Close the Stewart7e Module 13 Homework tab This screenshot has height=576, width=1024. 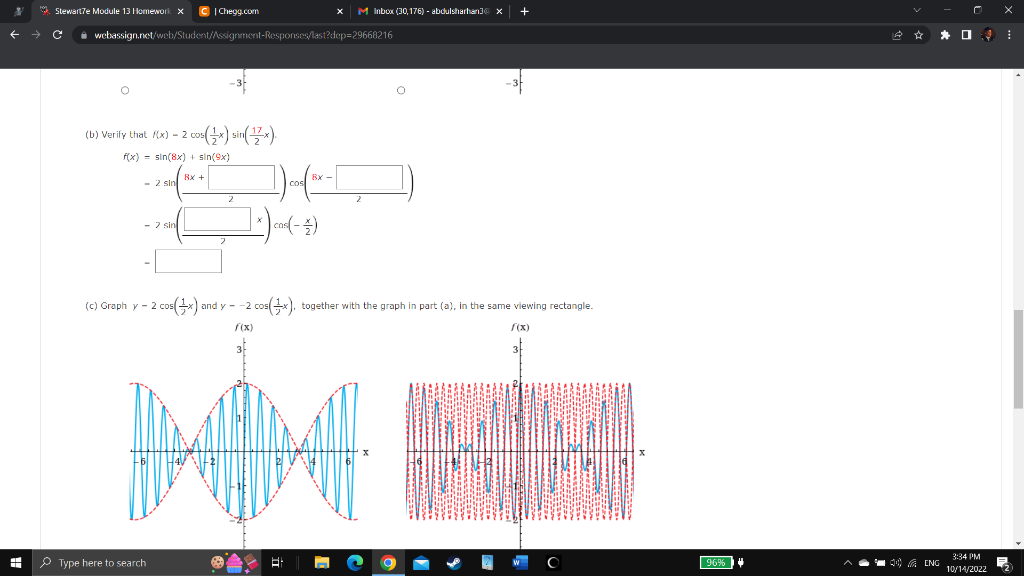pyautogui.click(x=181, y=11)
